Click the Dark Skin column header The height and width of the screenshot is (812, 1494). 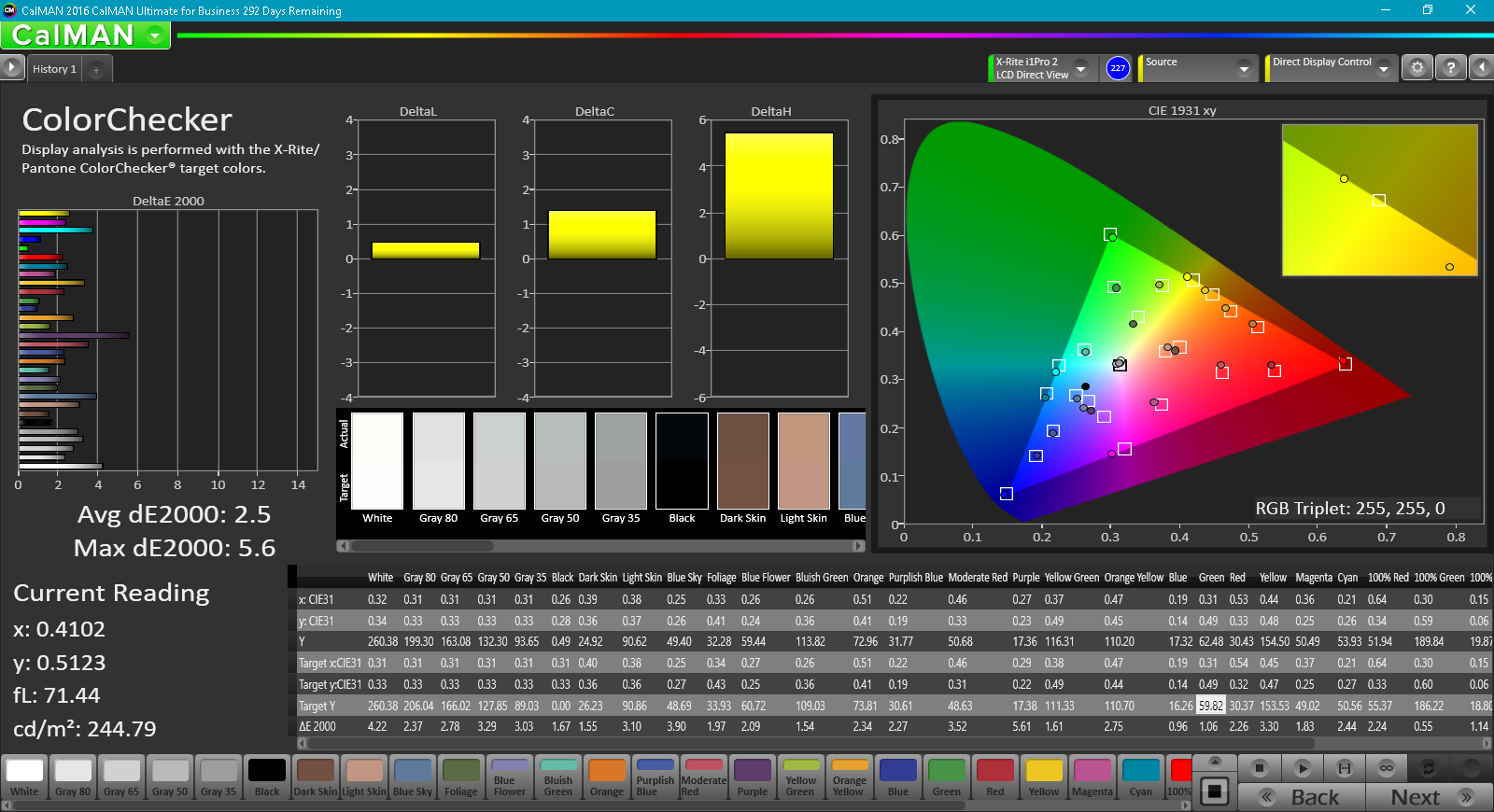pyautogui.click(x=598, y=578)
